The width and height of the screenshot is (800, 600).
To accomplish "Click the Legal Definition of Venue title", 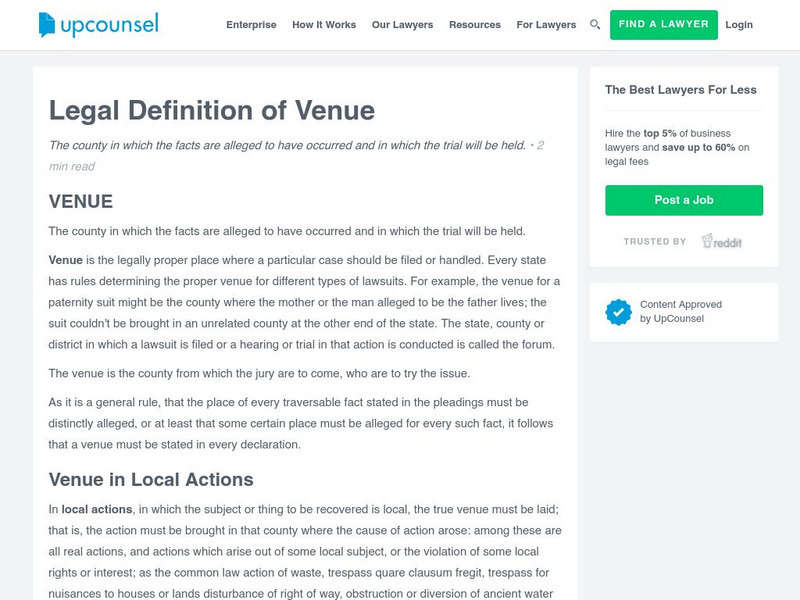I will point(212,110).
